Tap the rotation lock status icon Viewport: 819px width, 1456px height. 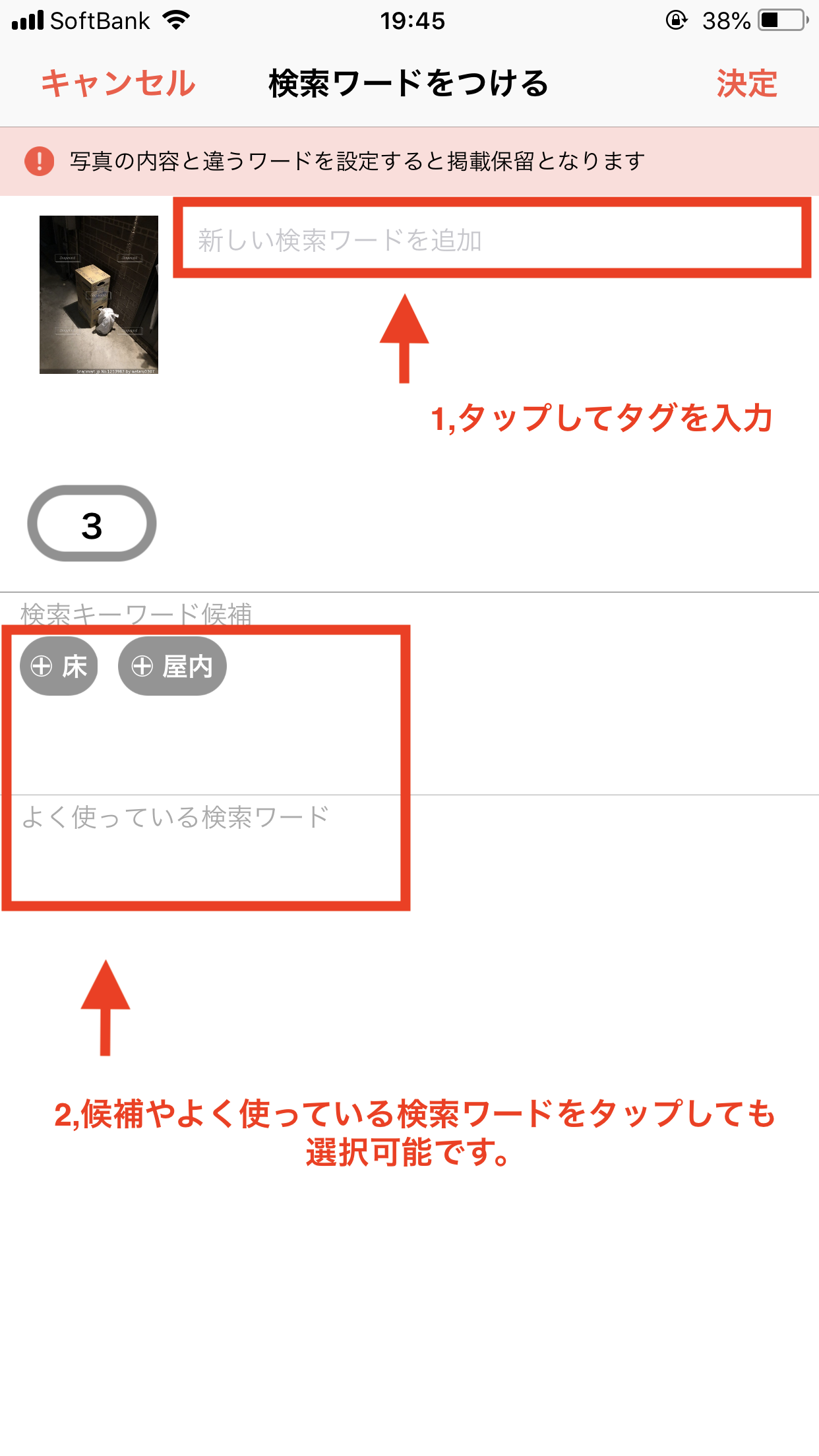676,20
